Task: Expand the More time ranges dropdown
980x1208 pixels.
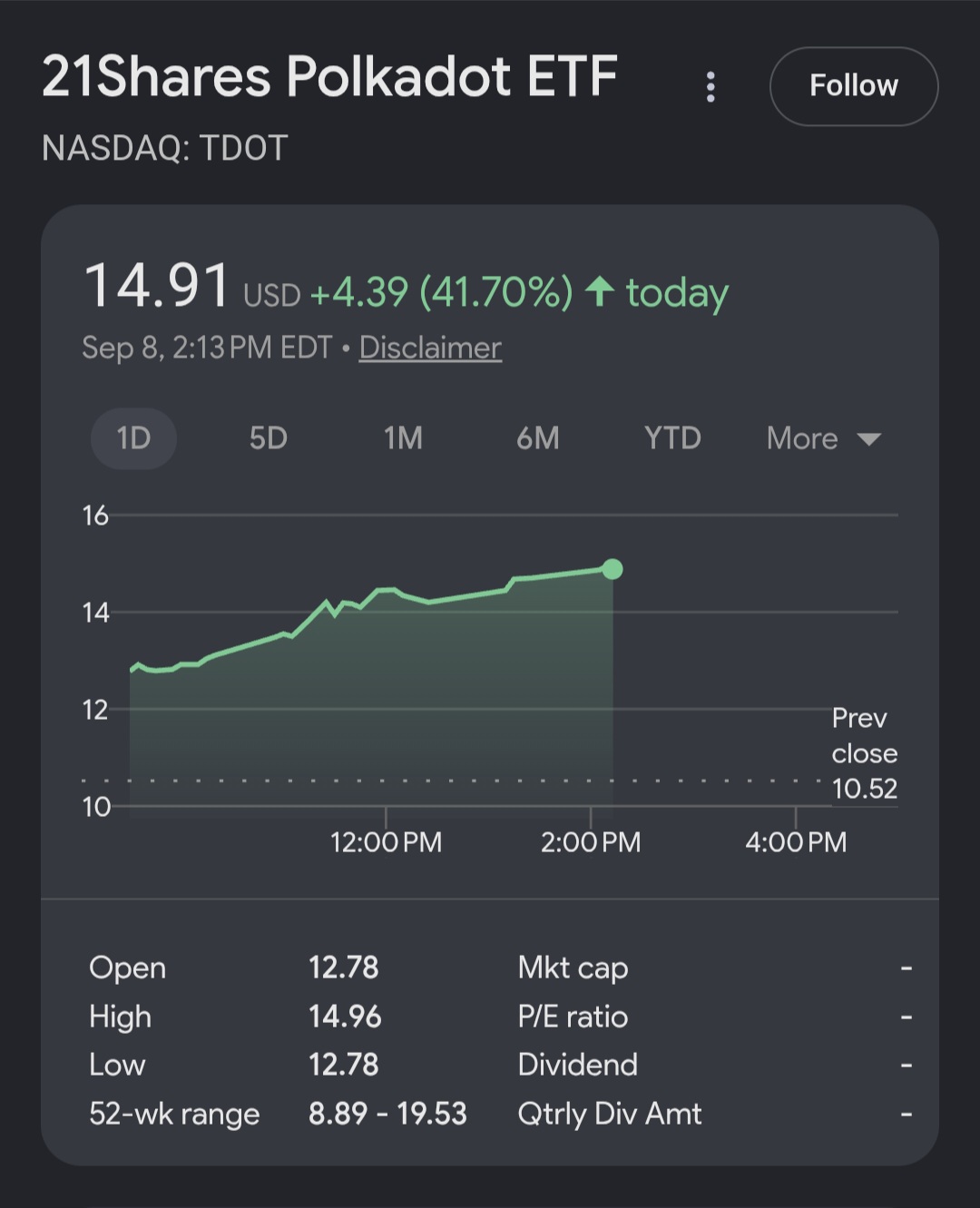Action: point(824,438)
